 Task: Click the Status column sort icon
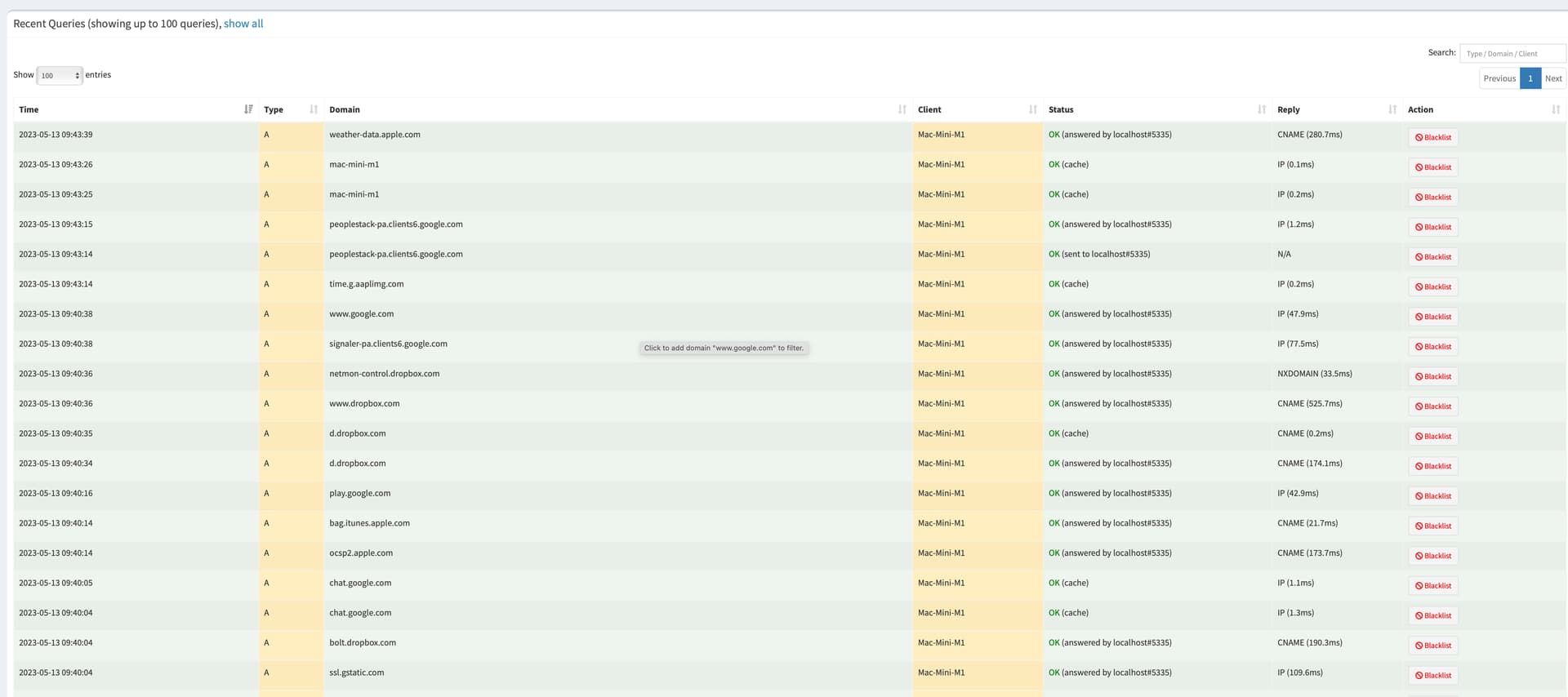(1261, 109)
